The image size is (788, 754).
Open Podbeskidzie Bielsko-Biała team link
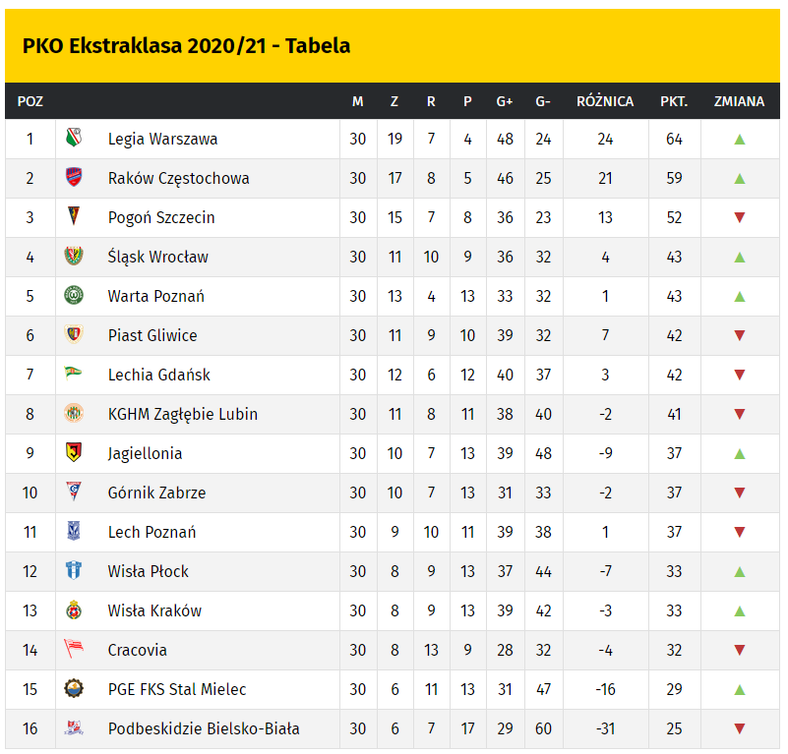click(203, 728)
